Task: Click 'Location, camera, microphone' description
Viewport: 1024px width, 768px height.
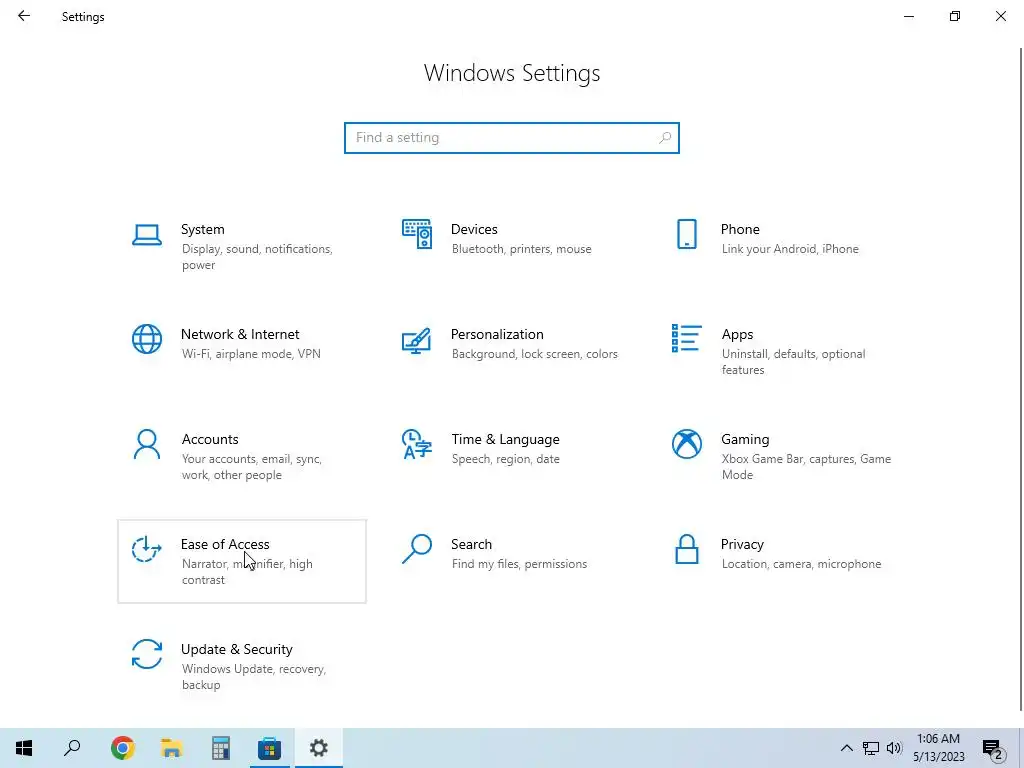Action: (801, 564)
